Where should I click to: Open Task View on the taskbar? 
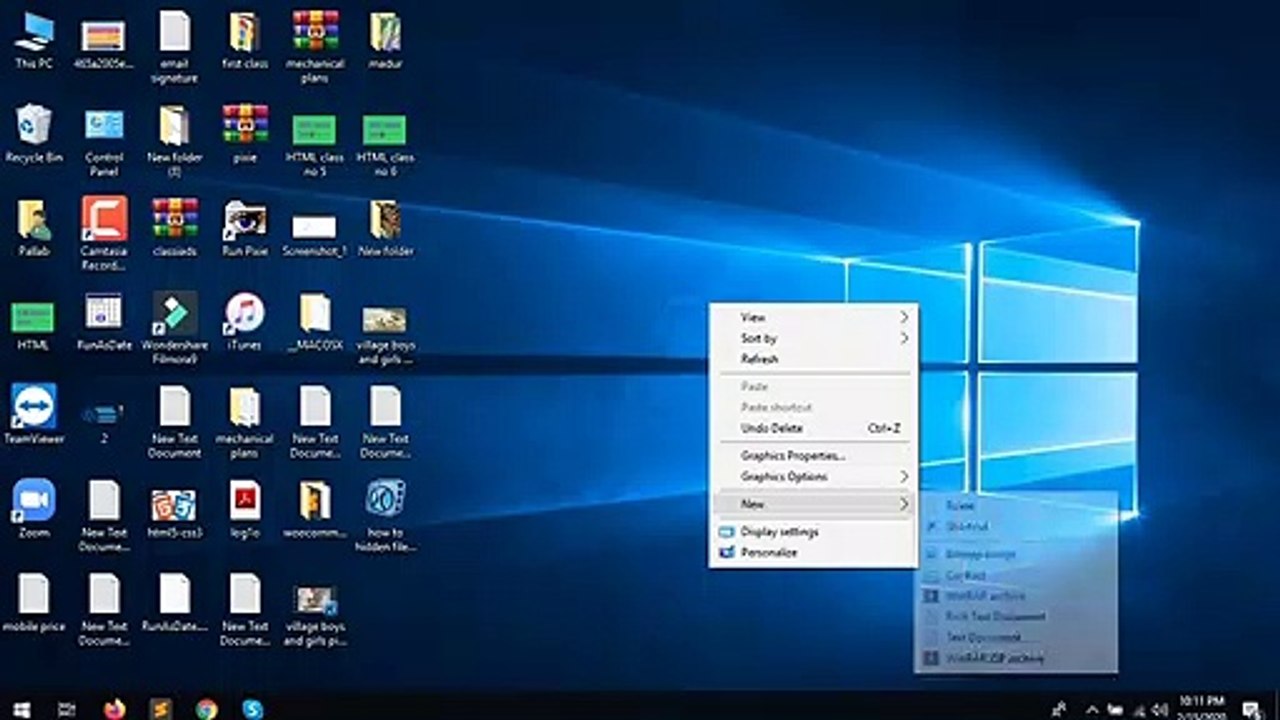pos(67,709)
